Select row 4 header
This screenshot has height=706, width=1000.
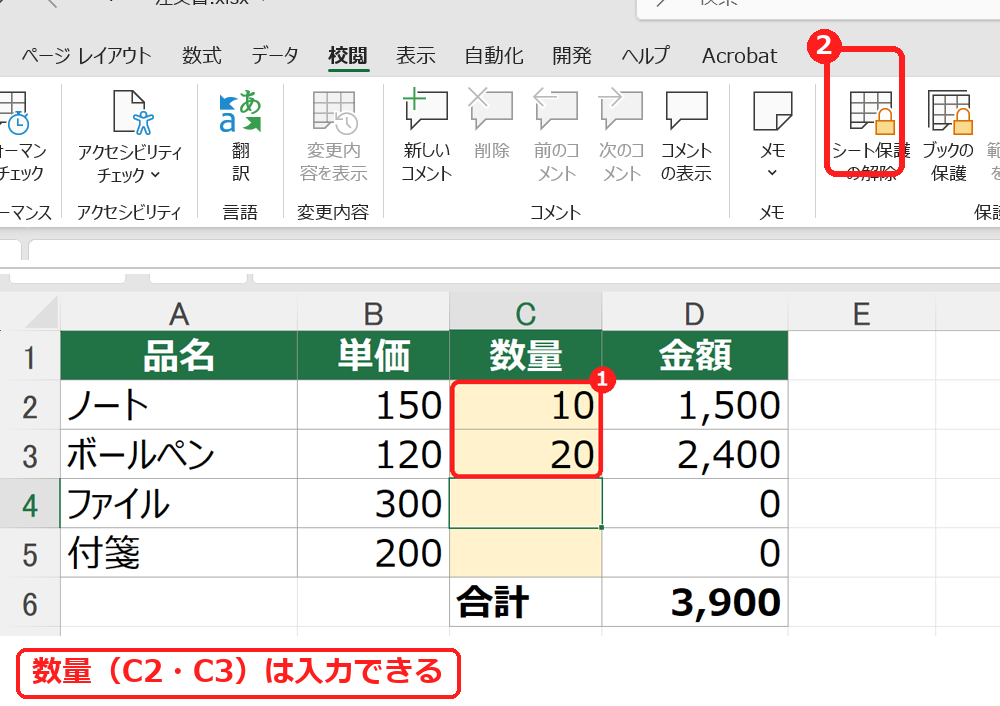click(x=29, y=504)
